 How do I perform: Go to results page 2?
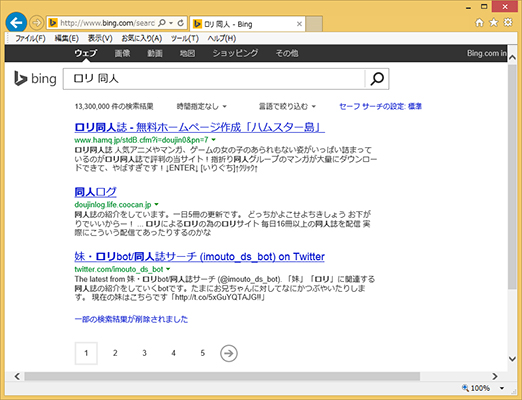[115, 353]
